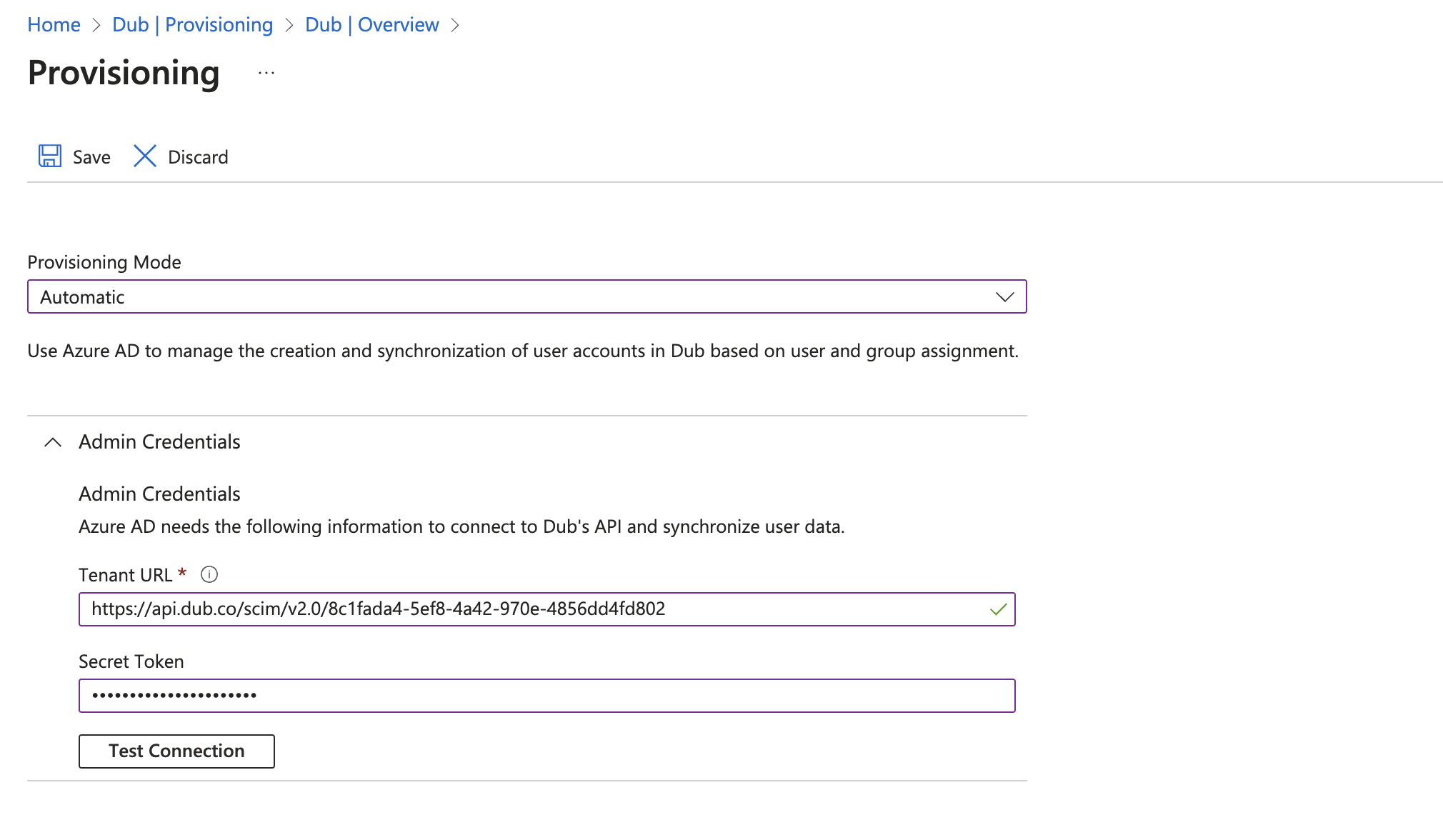Open Dub | Provisioning breadcrumb
Image resolution: width=1443 pixels, height=840 pixels.
point(193,25)
